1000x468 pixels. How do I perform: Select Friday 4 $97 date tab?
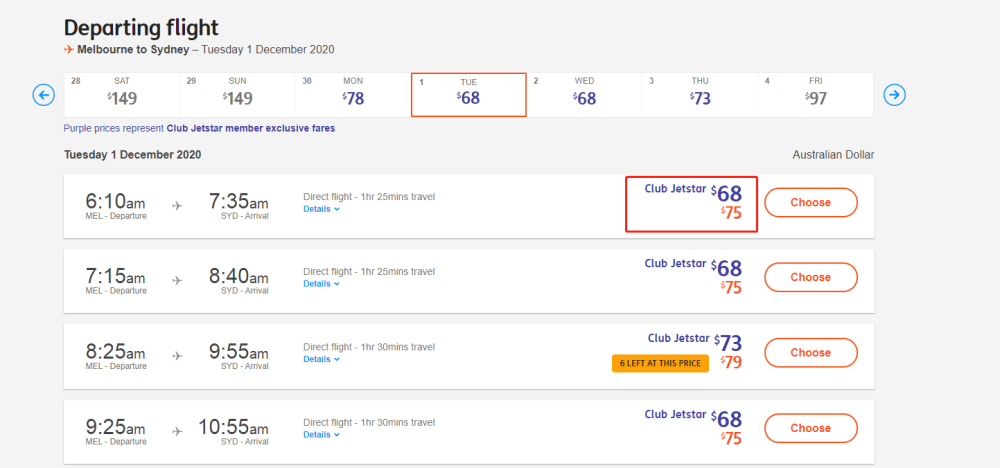815,94
